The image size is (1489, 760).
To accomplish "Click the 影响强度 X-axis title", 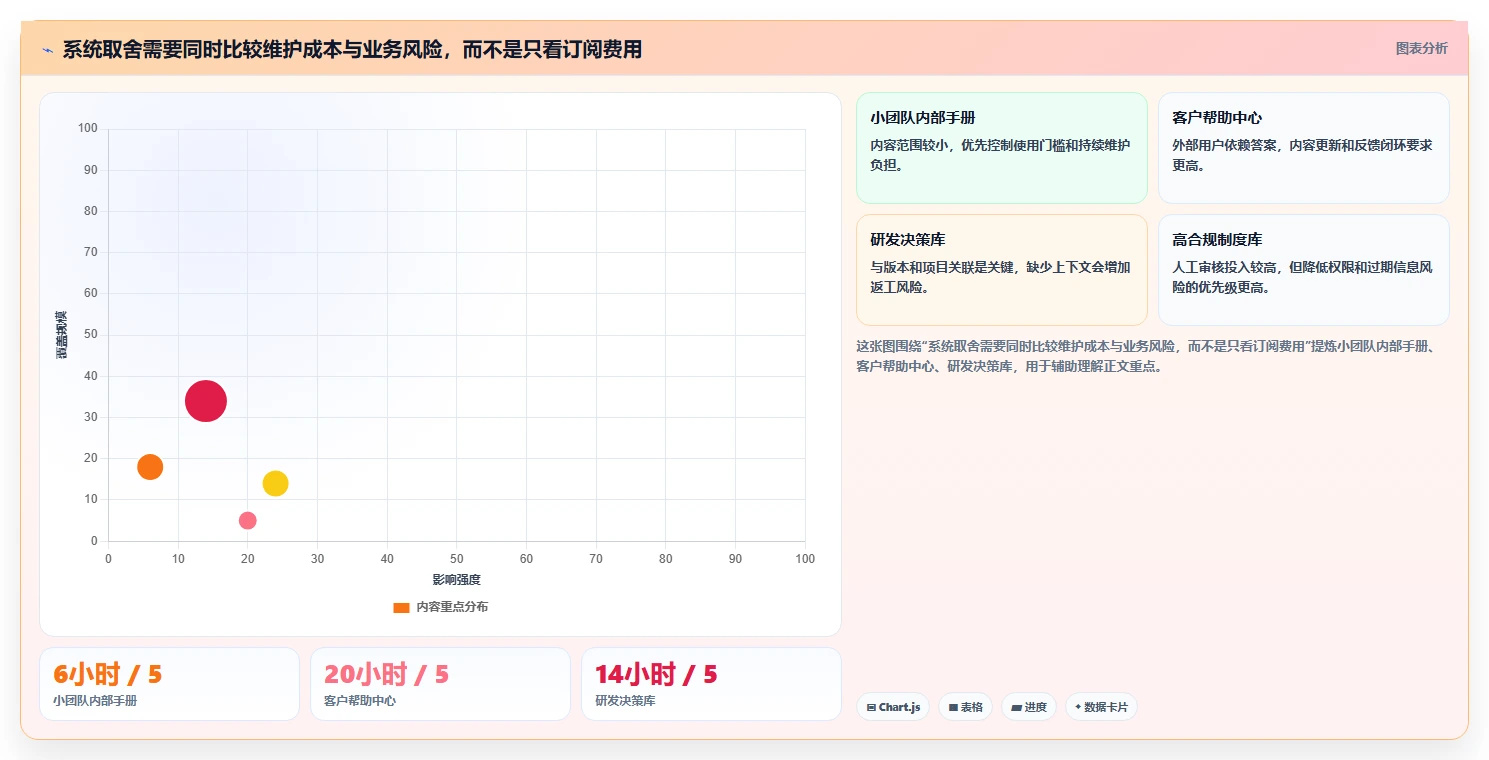I will point(456,580).
